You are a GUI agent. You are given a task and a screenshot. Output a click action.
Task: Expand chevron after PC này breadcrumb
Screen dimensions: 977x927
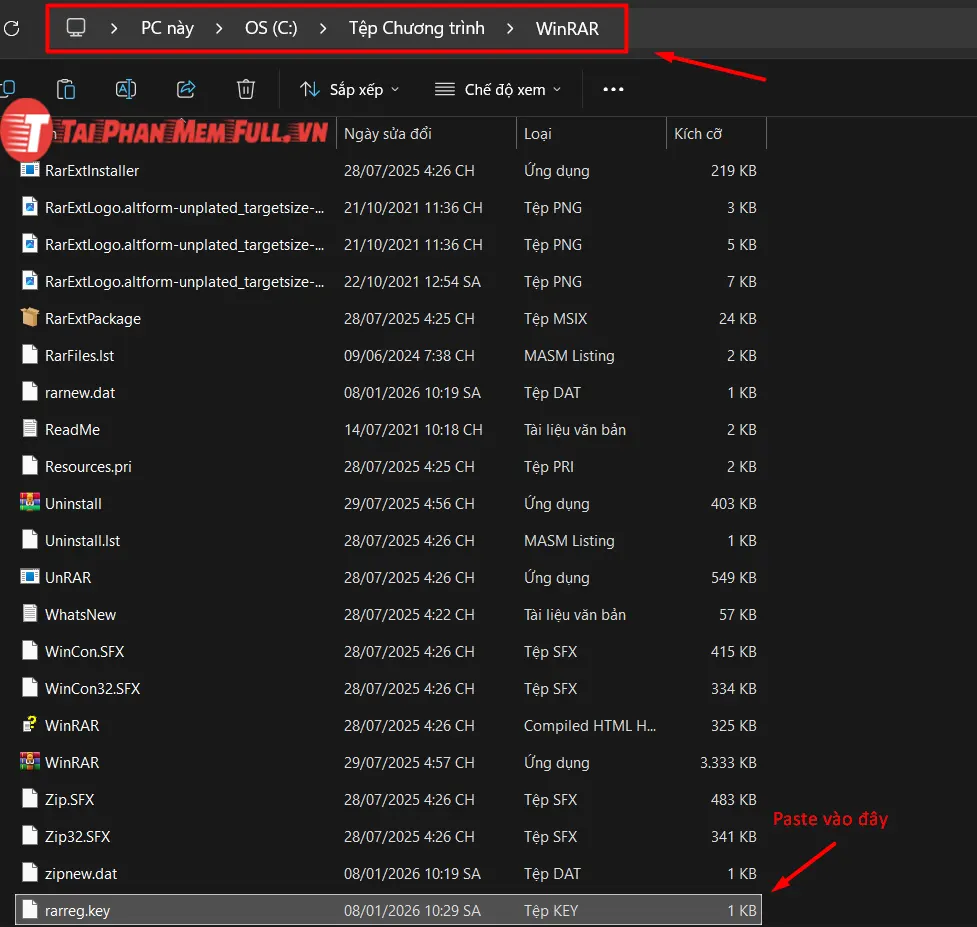point(219,28)
